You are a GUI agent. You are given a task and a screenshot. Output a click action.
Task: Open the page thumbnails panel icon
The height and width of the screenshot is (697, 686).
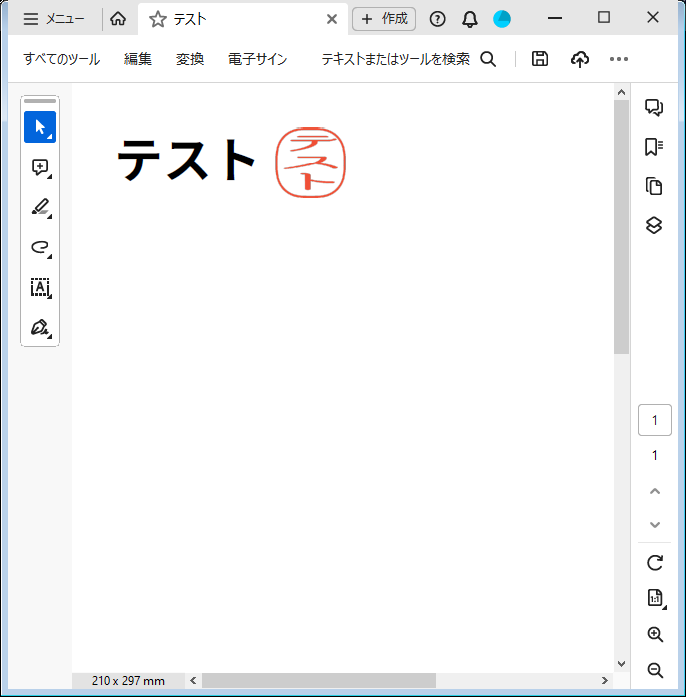click(654, 186)
